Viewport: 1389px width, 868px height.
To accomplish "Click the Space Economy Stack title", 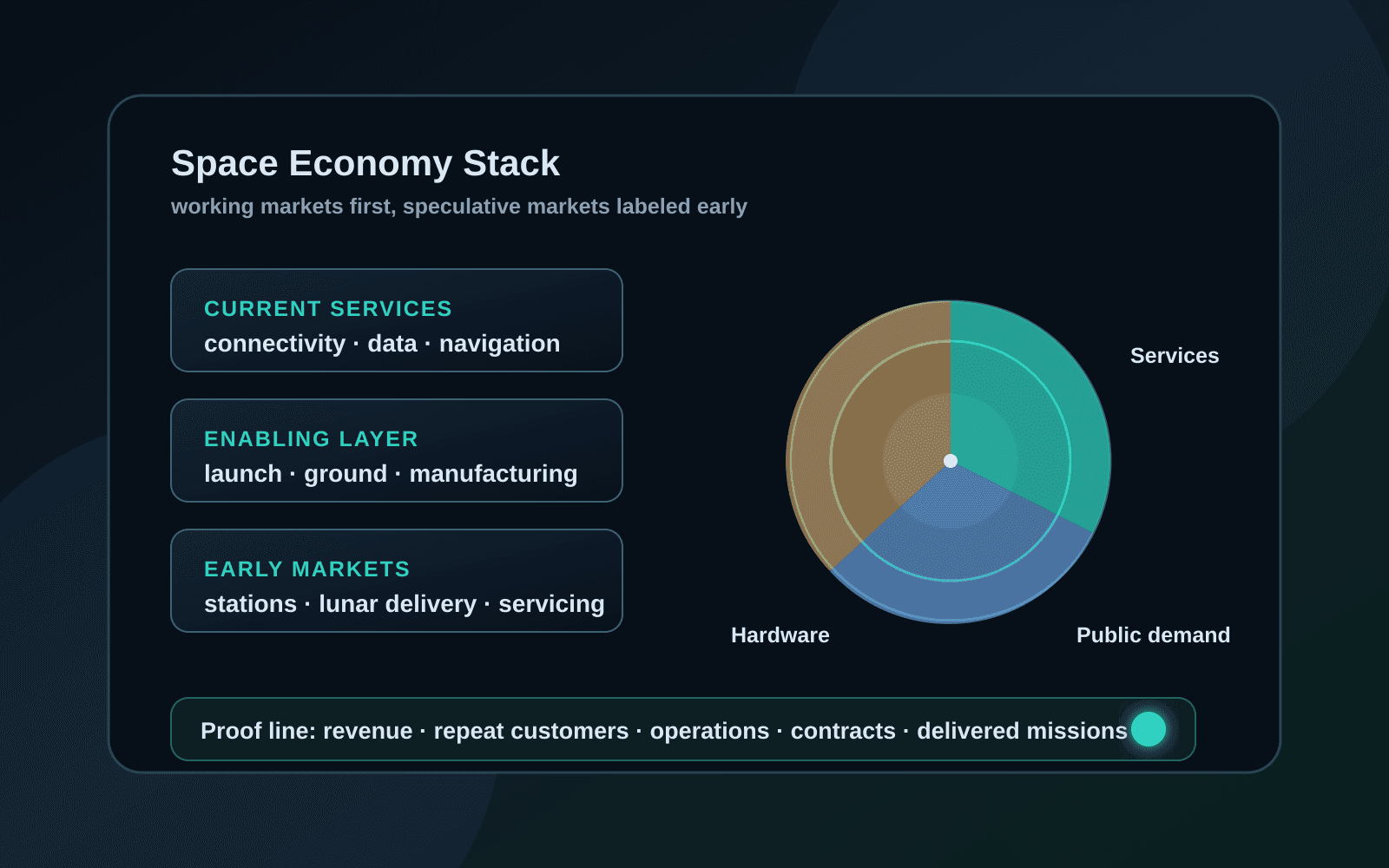I will click(365, 163).
